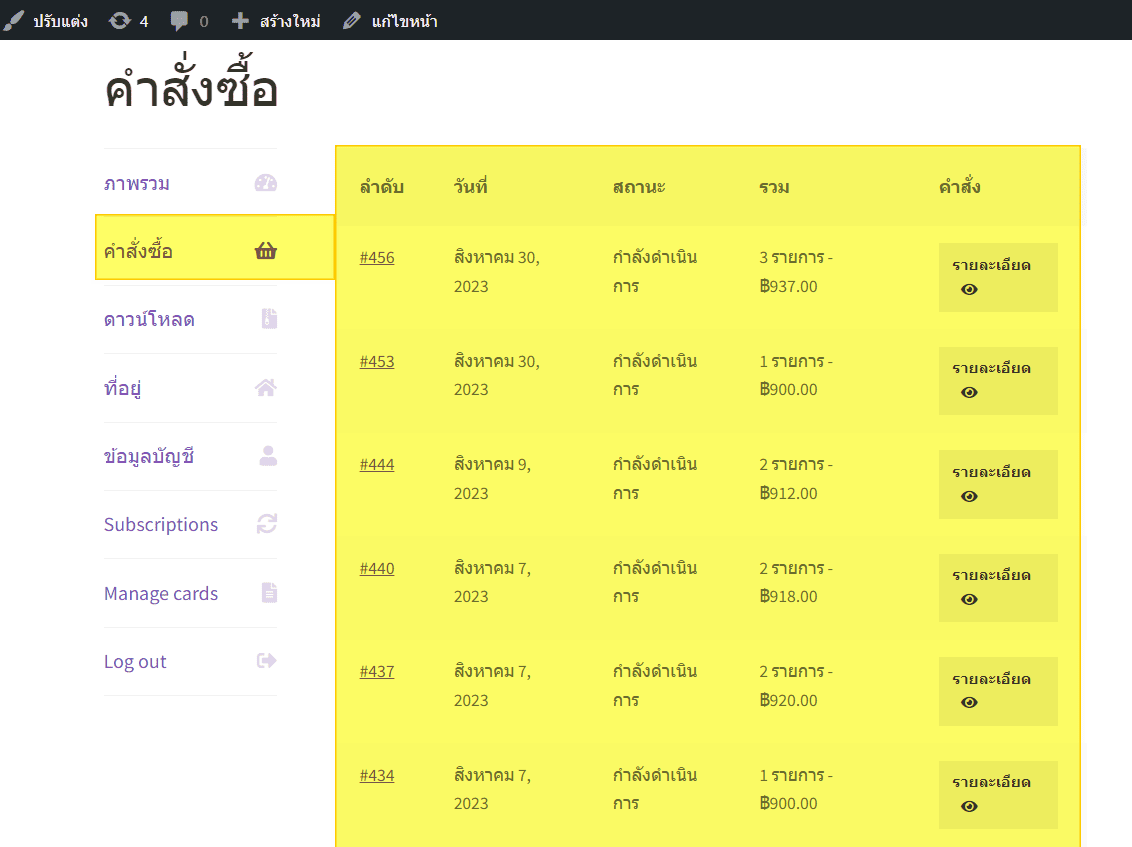Click the home icon beside ที่อยู่

(x=265, y=387)
